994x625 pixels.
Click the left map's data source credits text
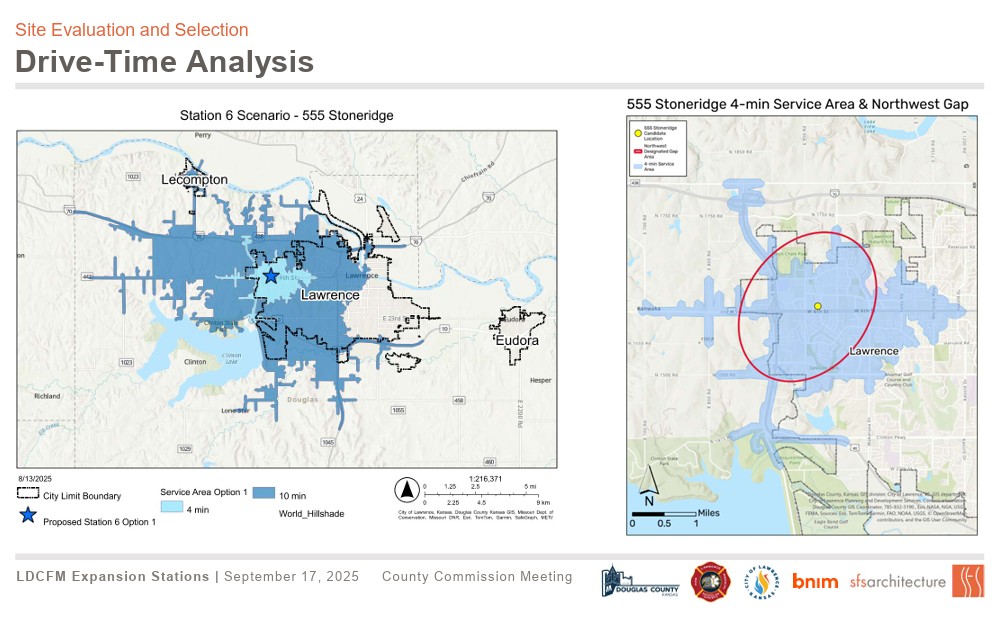[475, 515]
